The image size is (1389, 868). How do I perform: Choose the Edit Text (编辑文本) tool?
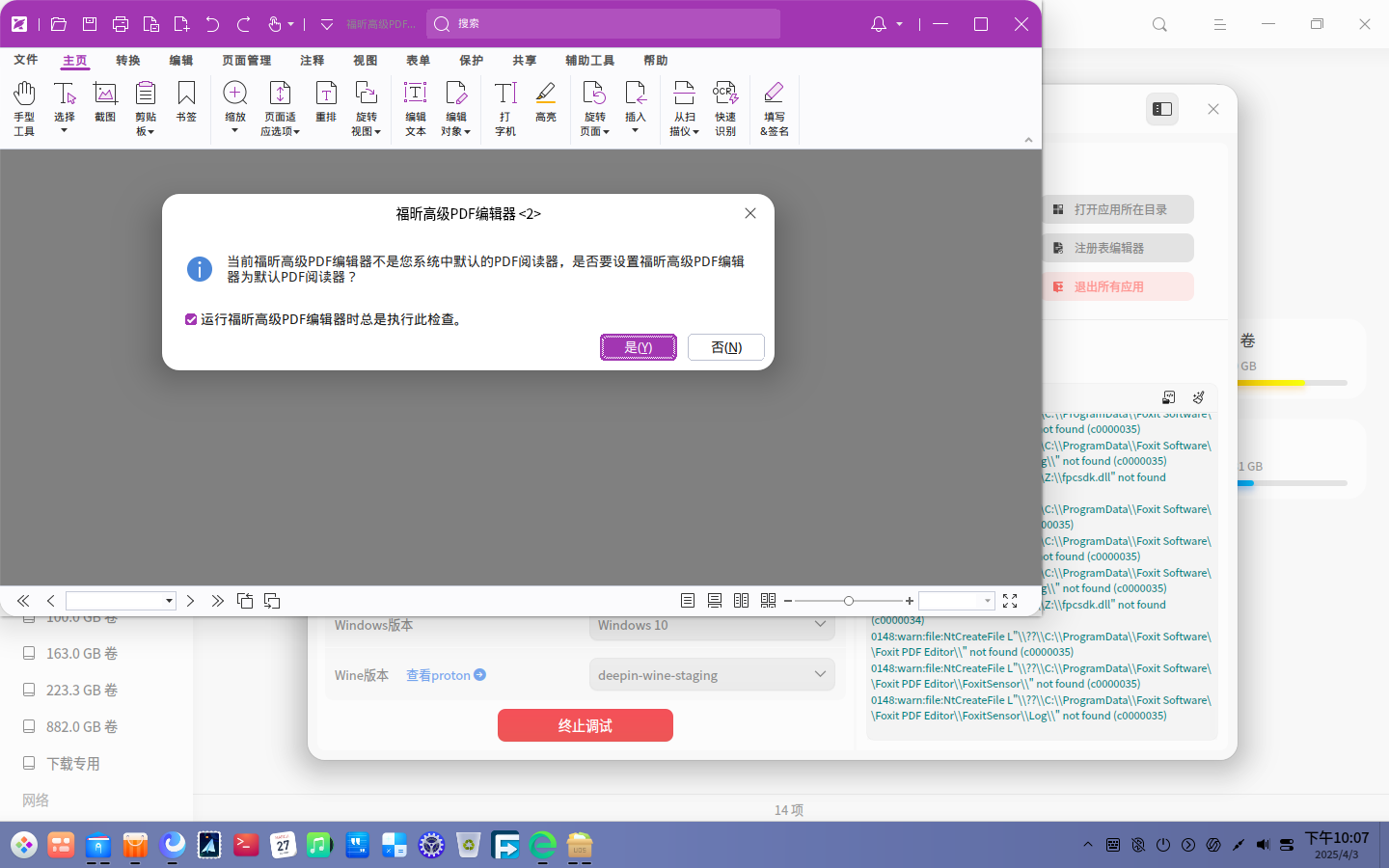click(416, 108)
